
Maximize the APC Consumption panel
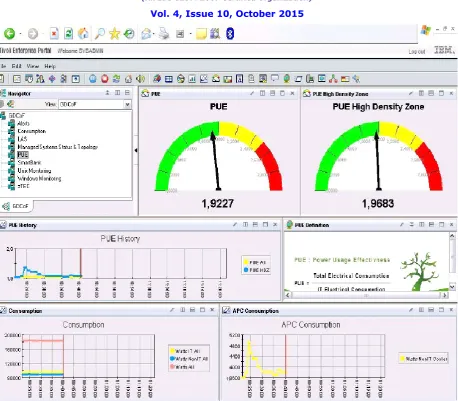(x=441, y=310)
